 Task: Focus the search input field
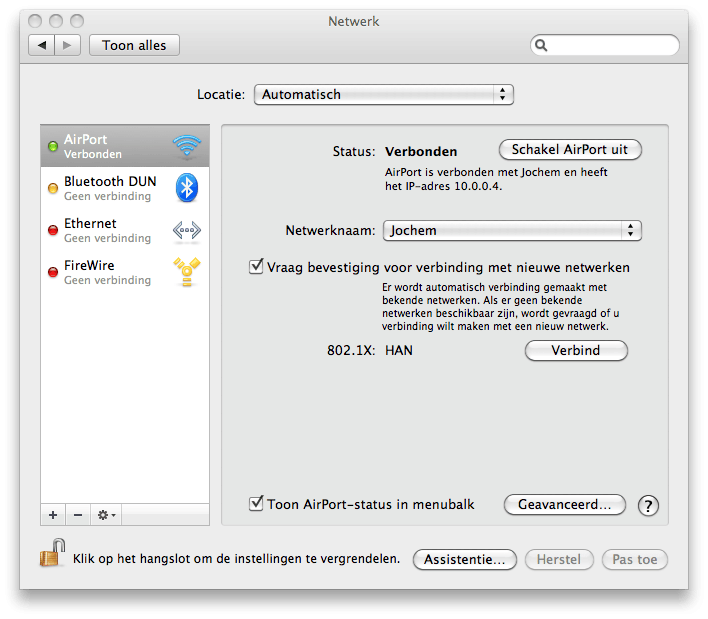click(605, 45)
